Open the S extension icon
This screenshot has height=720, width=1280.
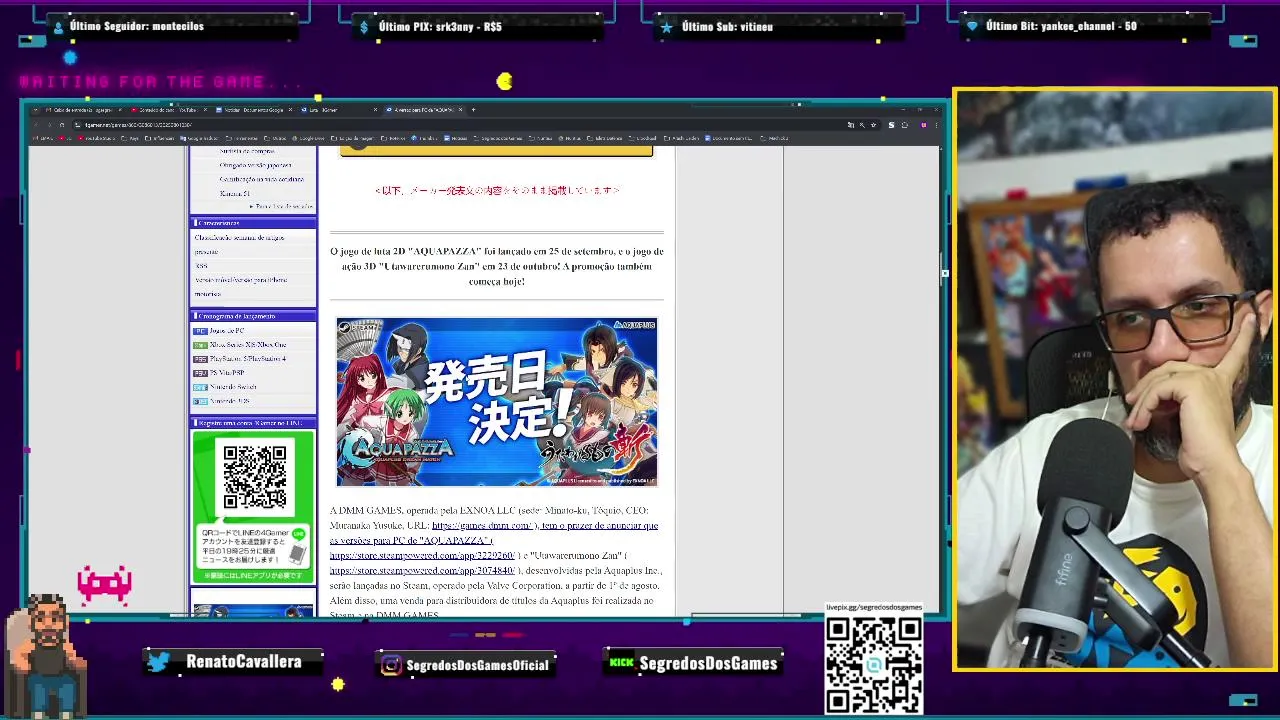click(x=892, y=125)
